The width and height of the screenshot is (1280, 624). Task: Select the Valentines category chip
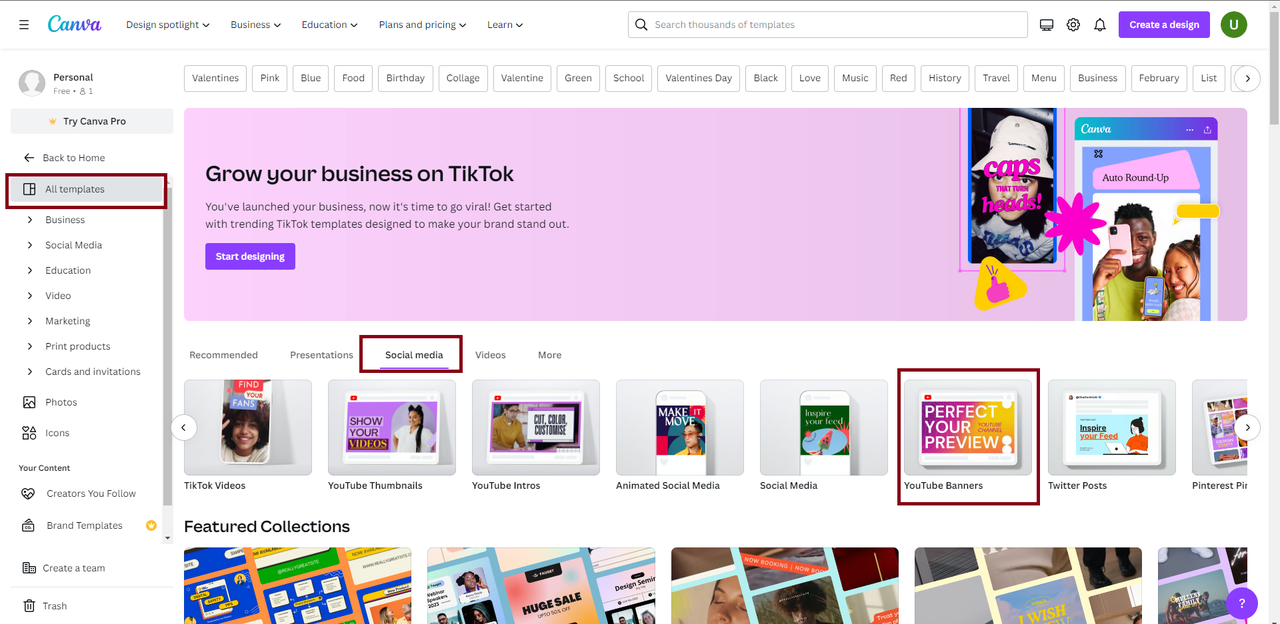(215, 78)
